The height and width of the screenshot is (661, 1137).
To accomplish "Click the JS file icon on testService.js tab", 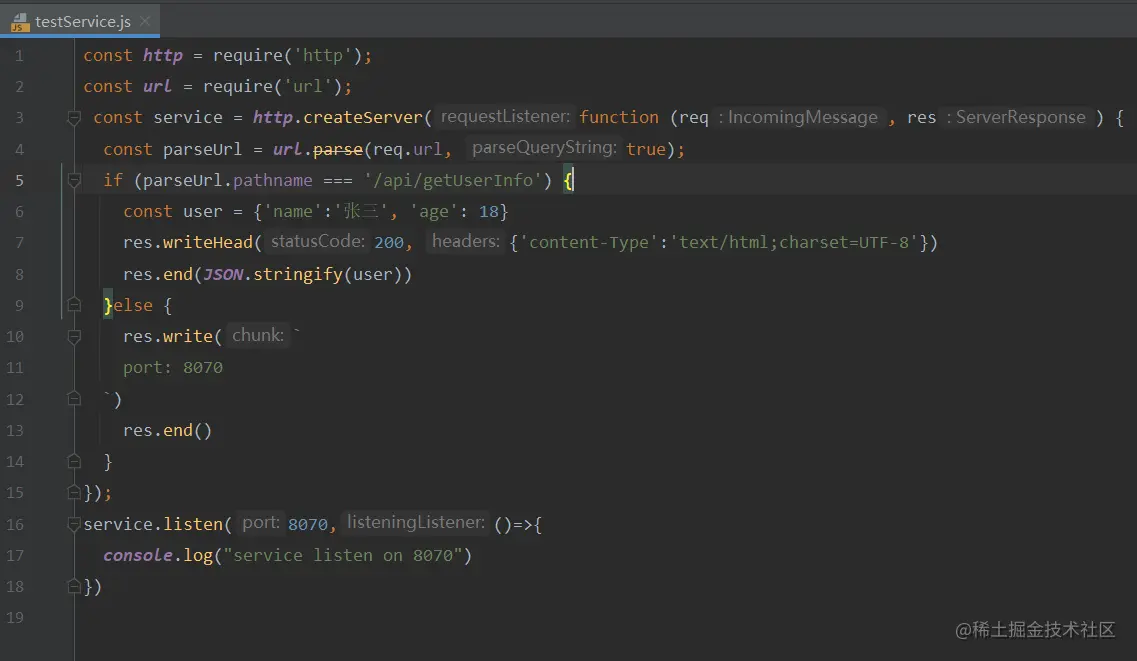I will (x=20, y=22).
